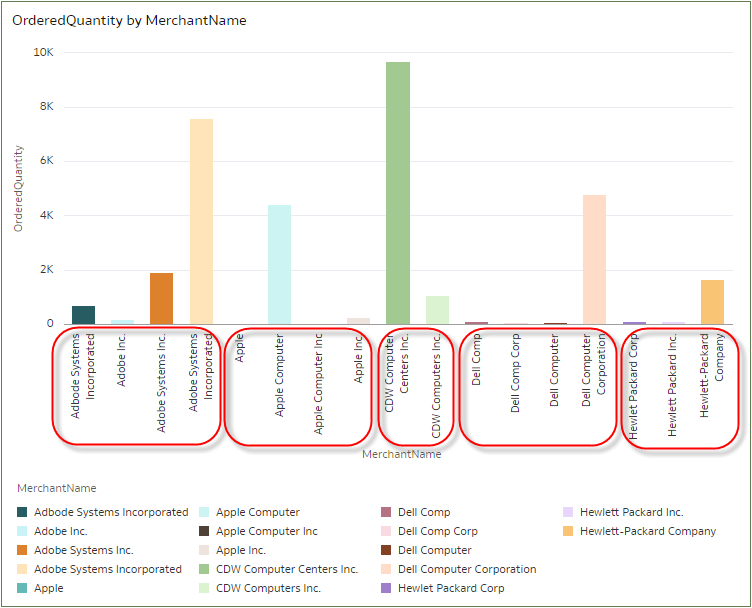Select the Adobe Systems Incorporated chart bar
Viewport: 752px width, 608px height.
point(201,222)
